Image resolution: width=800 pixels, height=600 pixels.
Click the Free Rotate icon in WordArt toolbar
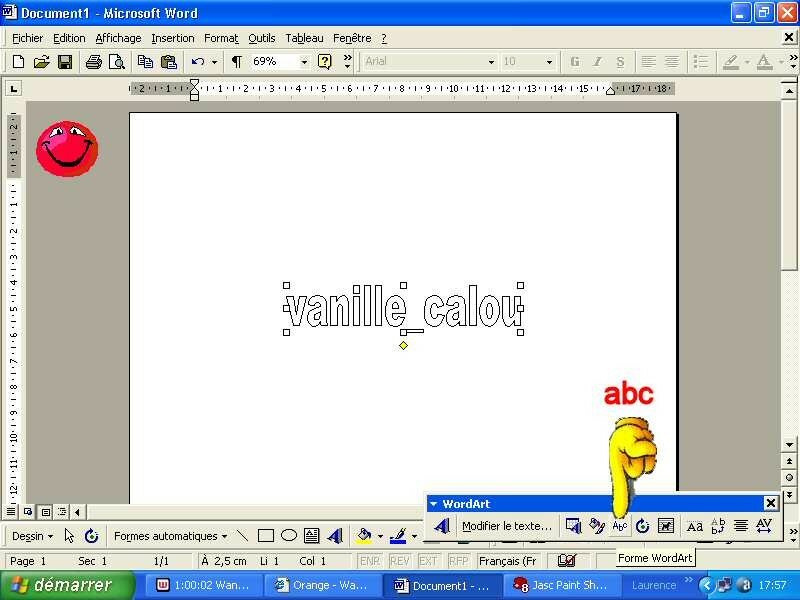pos(642,526)
